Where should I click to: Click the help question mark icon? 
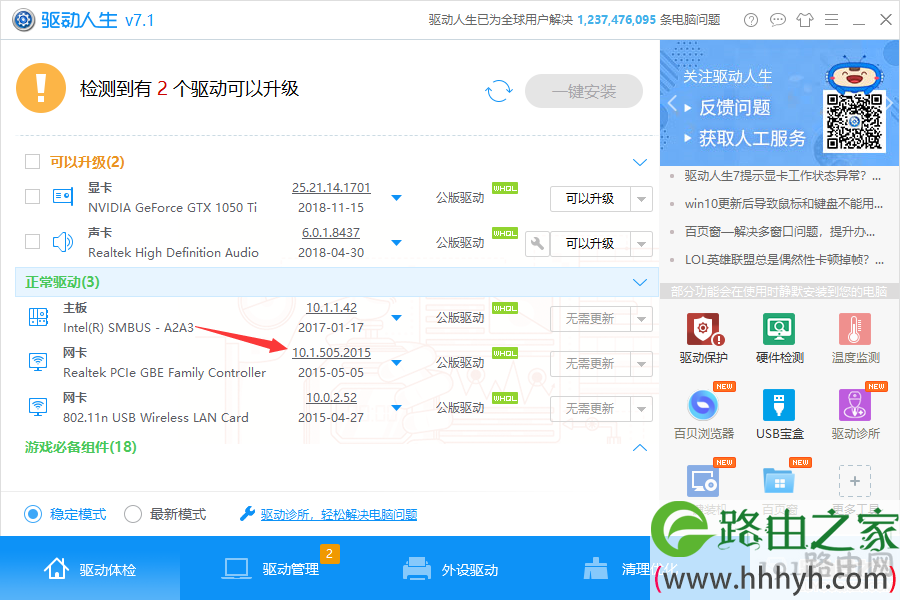coord(750,20)
